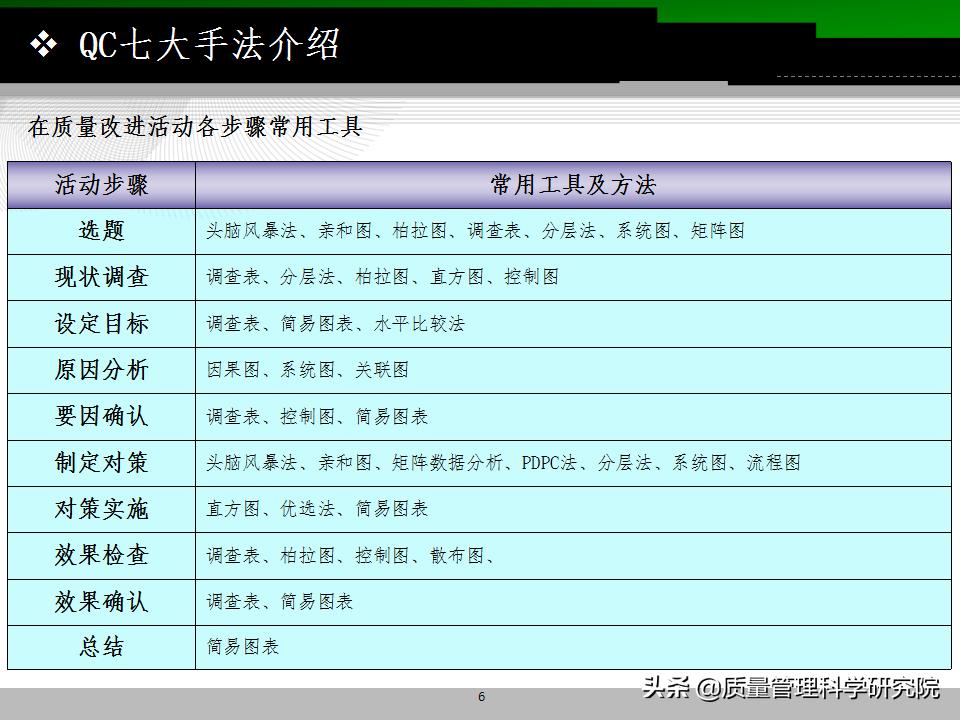Click the column header '活动步骤'

(x=102, y=185)
